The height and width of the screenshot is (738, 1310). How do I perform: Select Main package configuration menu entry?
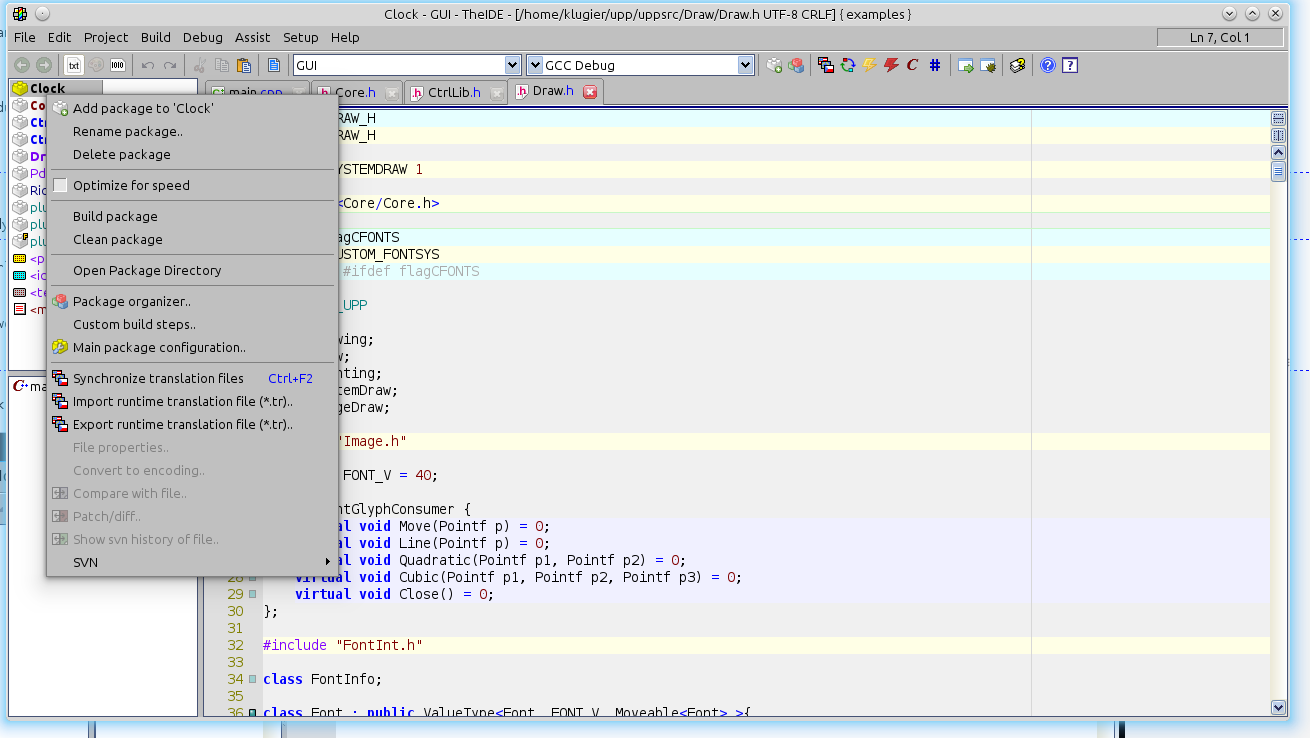159,347
